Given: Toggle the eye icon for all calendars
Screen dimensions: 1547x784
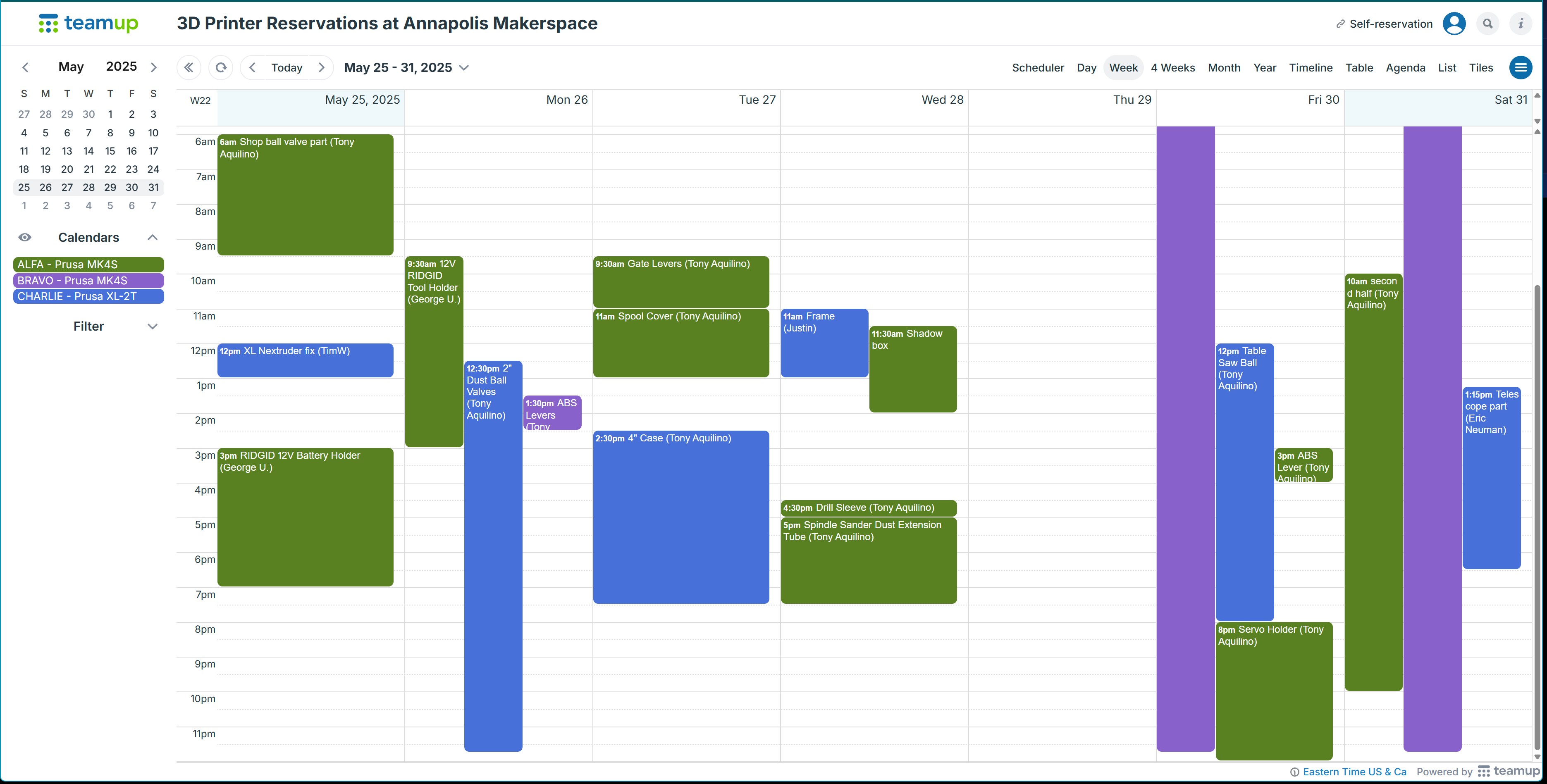Looking at the screenshot, I should 25,238.
